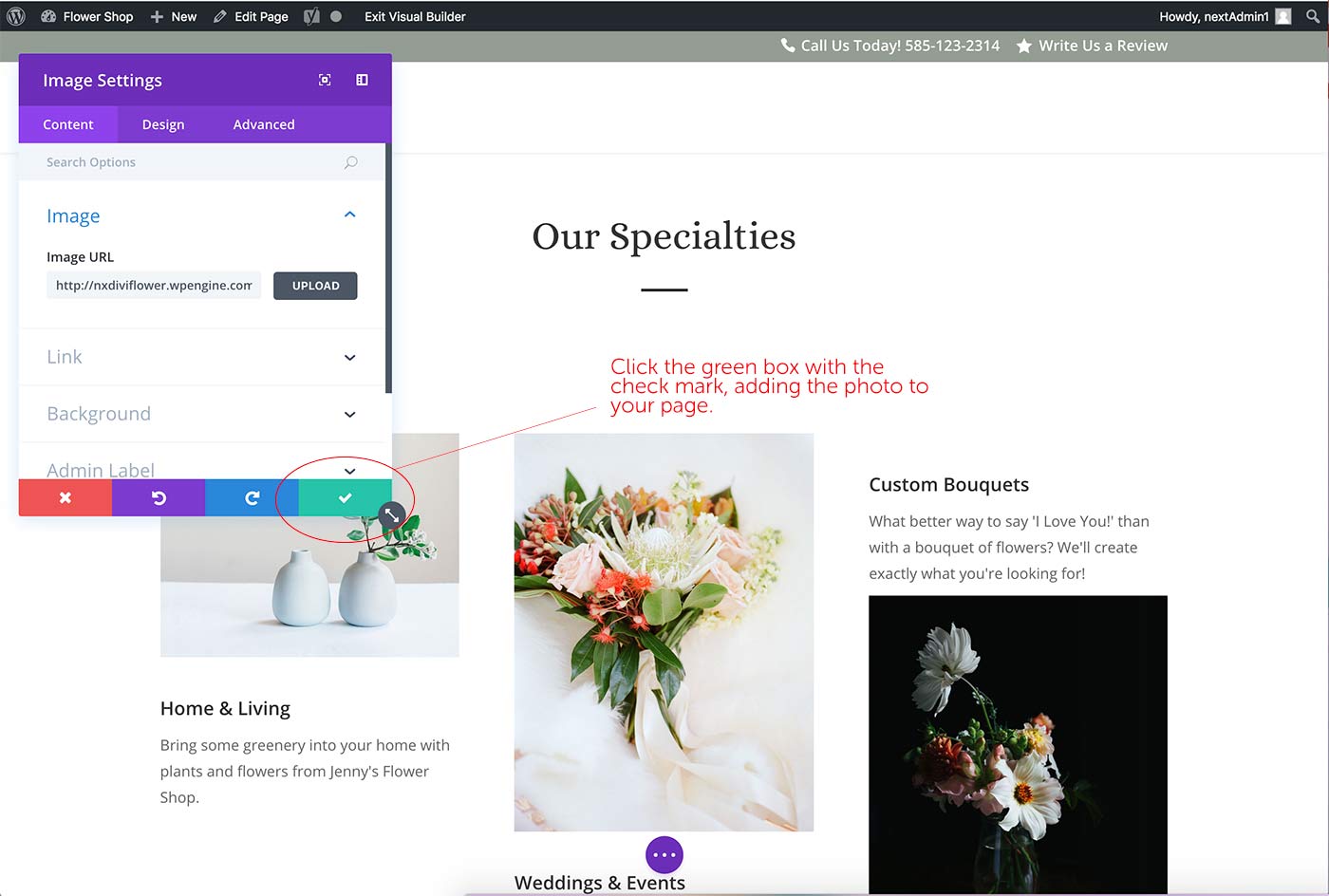Discard changes with red X button
1329x896 pixels.
click(x=66, y=497)
